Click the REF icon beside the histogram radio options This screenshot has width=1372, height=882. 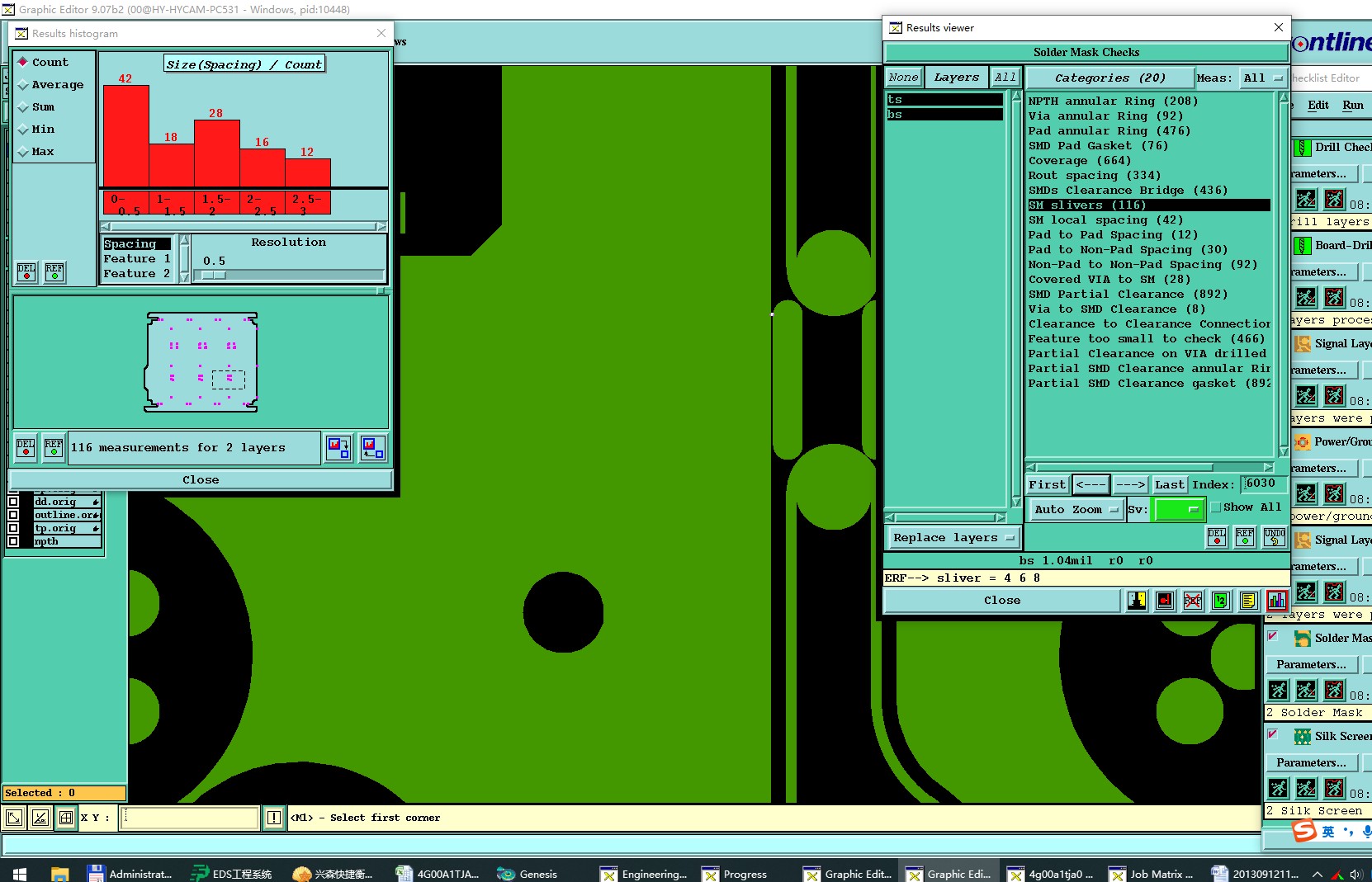[x=54, y=271]
